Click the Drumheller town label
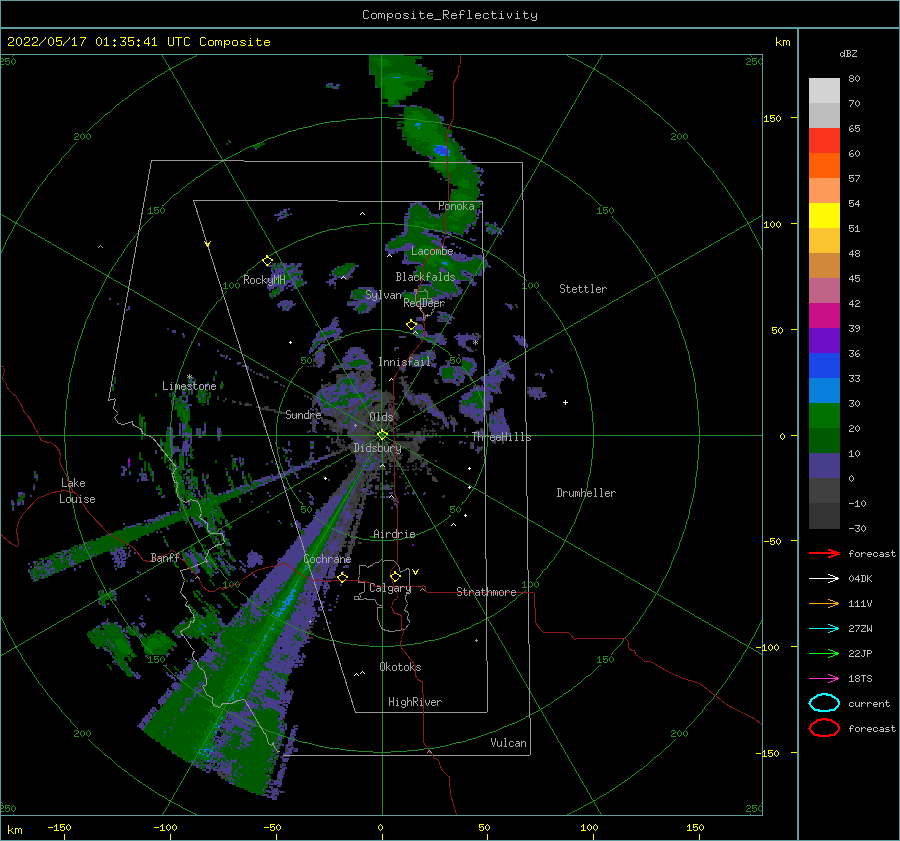Screen dimensions: 900x841 pos(586,493)
